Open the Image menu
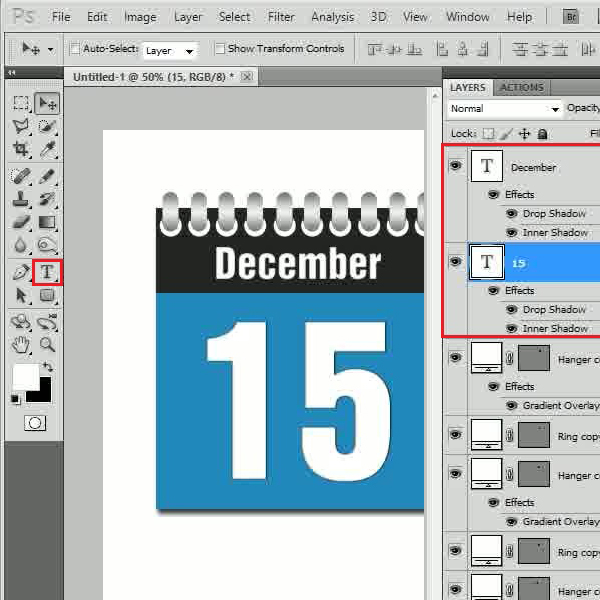 pyautogui.click(x=140, y=17)
